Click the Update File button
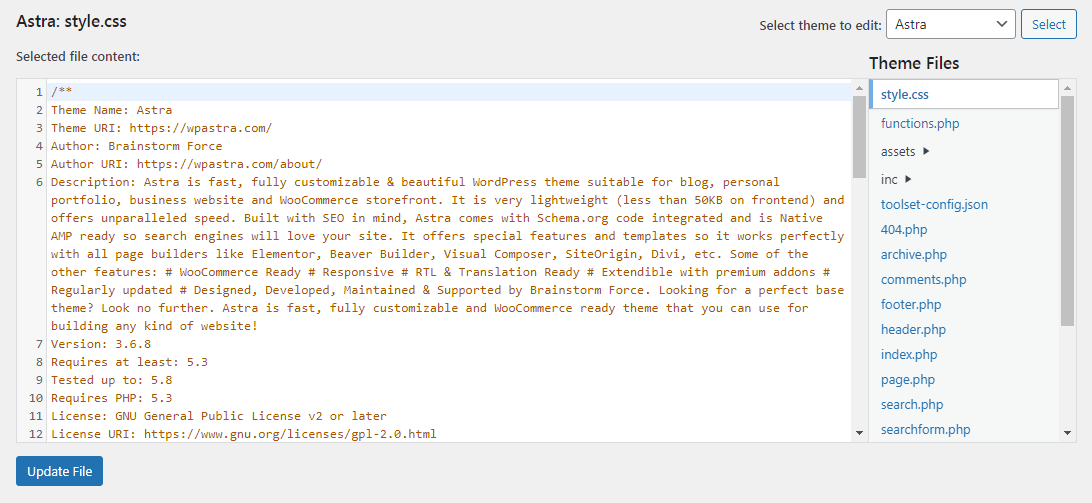Screen dimensions: 1092x503 [59, 472]
